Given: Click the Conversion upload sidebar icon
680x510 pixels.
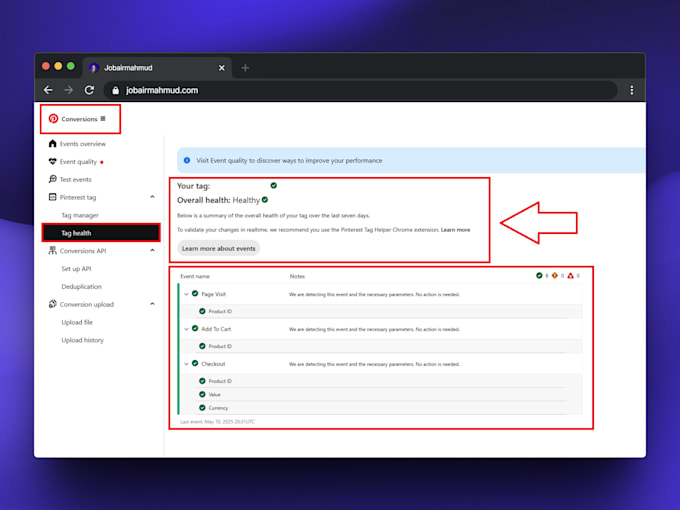Looking at the screenshot, I should pyautogui.click(x=52, y=304).
